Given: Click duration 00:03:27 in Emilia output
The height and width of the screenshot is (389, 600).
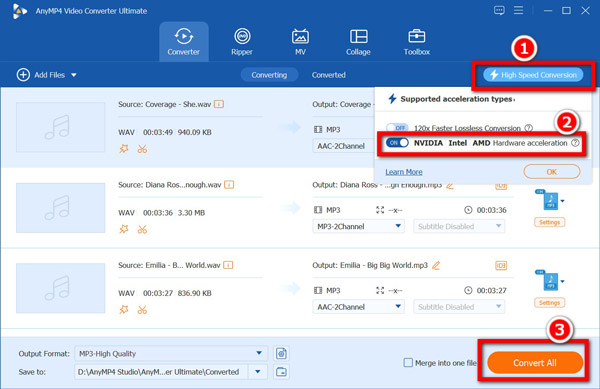Looking at the screenshot, I should coord(491,290).
